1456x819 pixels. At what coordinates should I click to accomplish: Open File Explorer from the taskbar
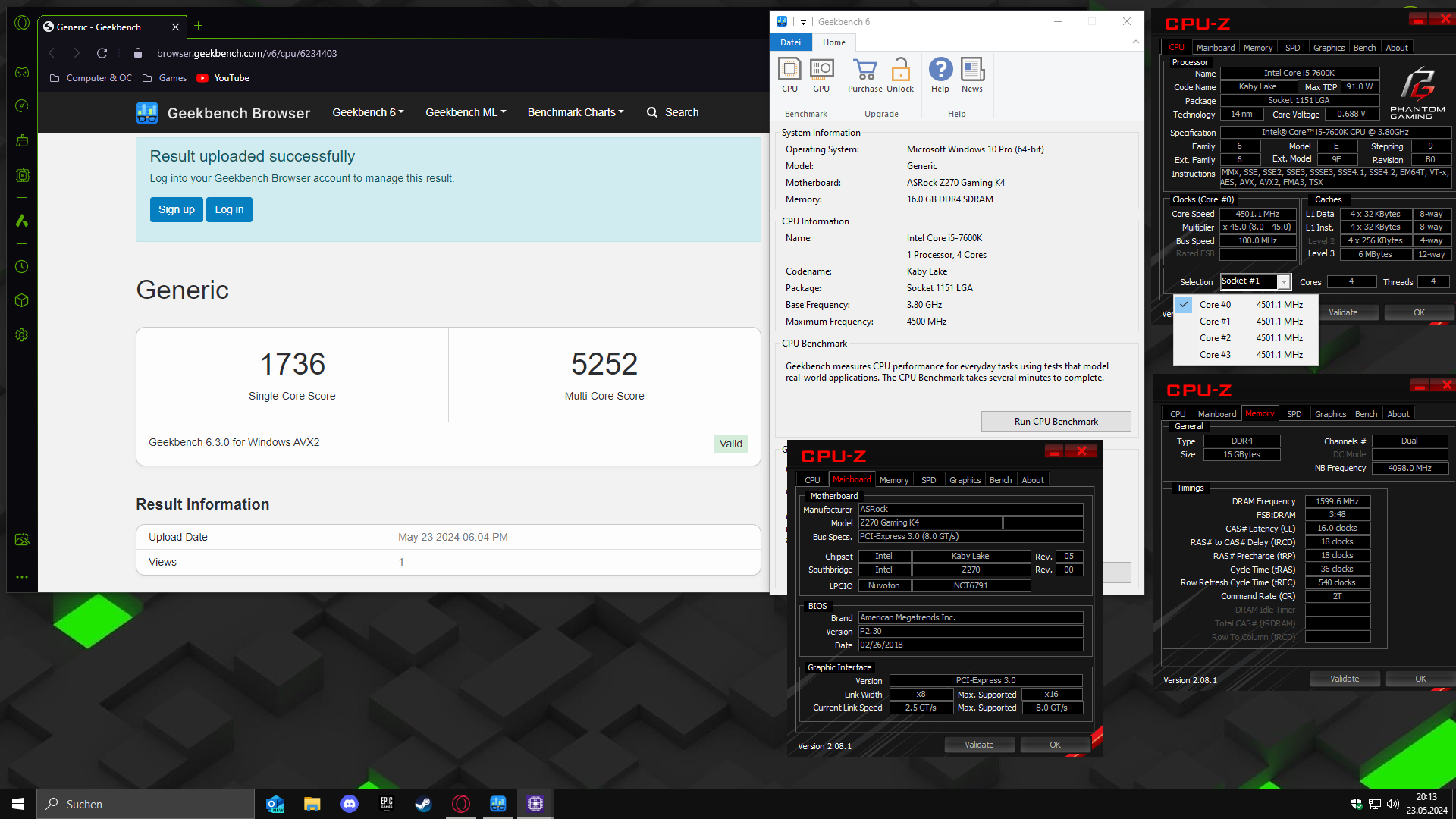point(312,804)
